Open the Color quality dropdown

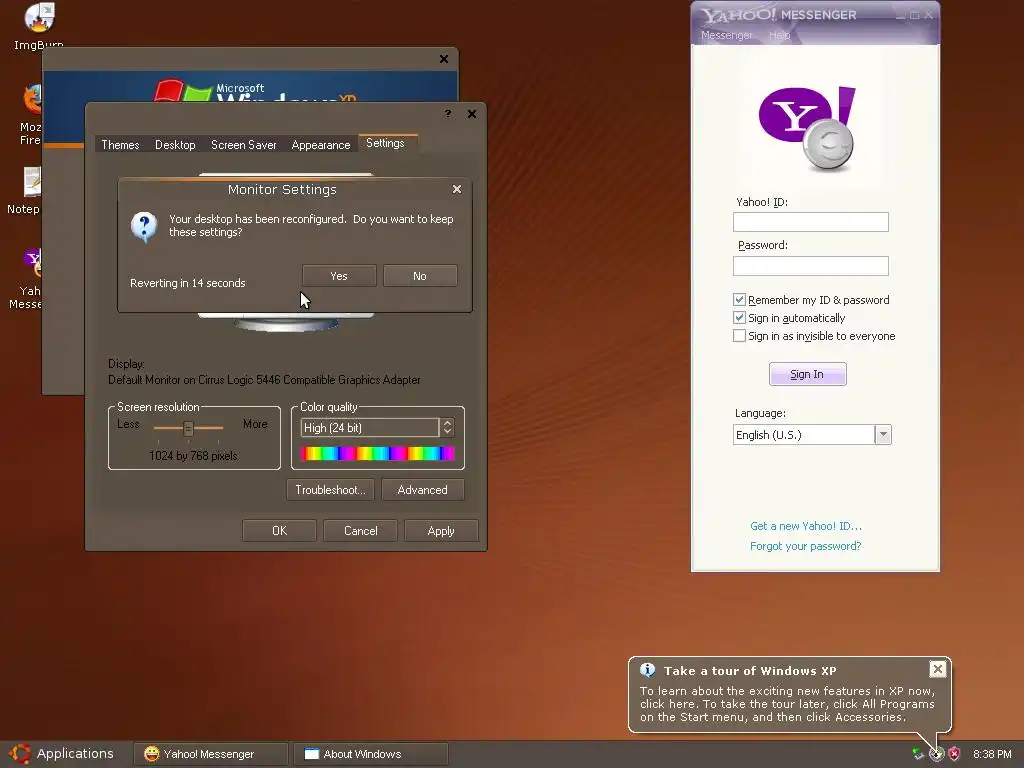pos(370,428)
